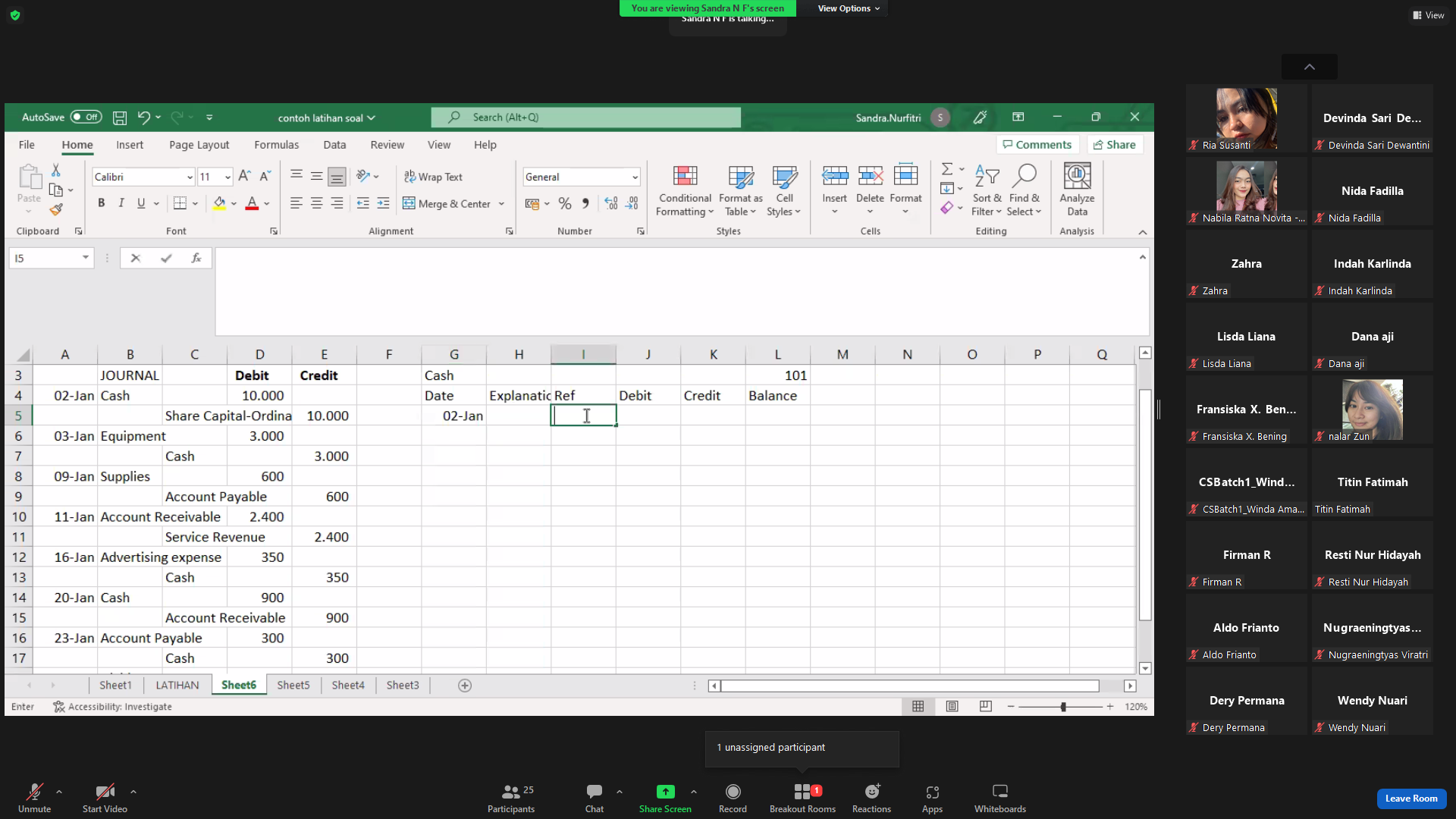
Task: Select Normal view in Excel status bar
Action: [x=918, y=706]
